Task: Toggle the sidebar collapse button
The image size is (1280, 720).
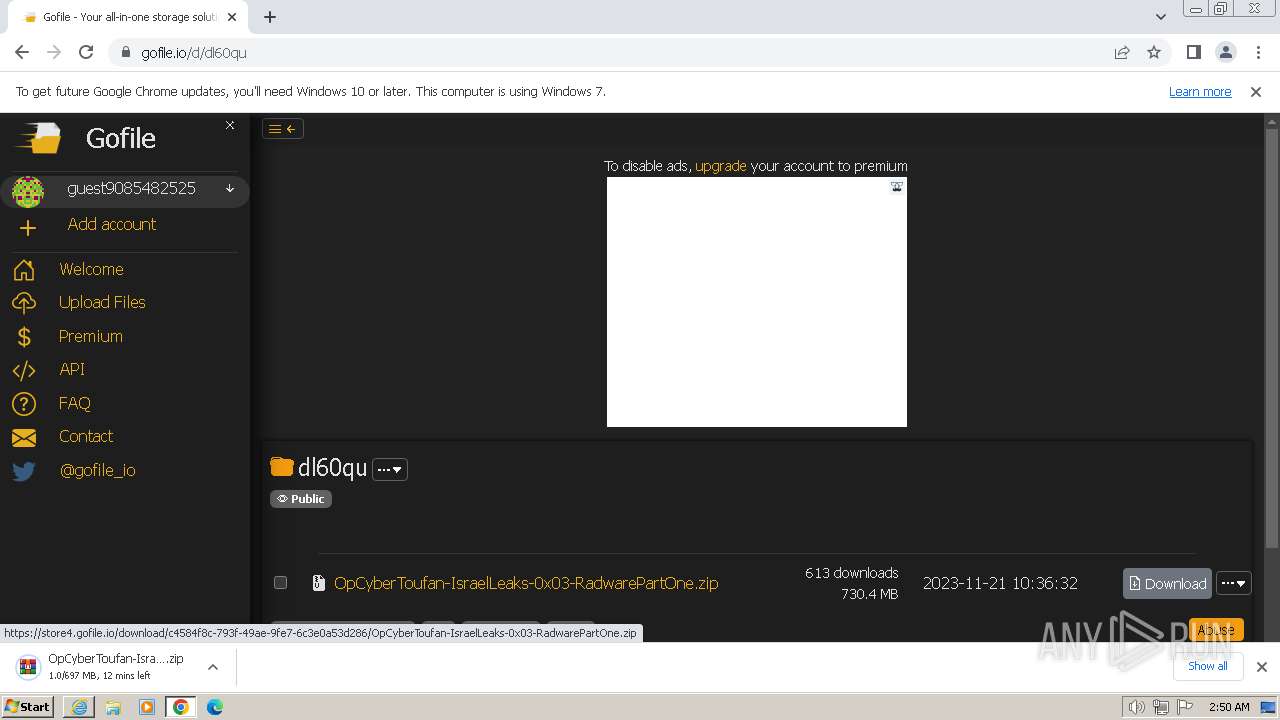Action: (x=283, y=128)
